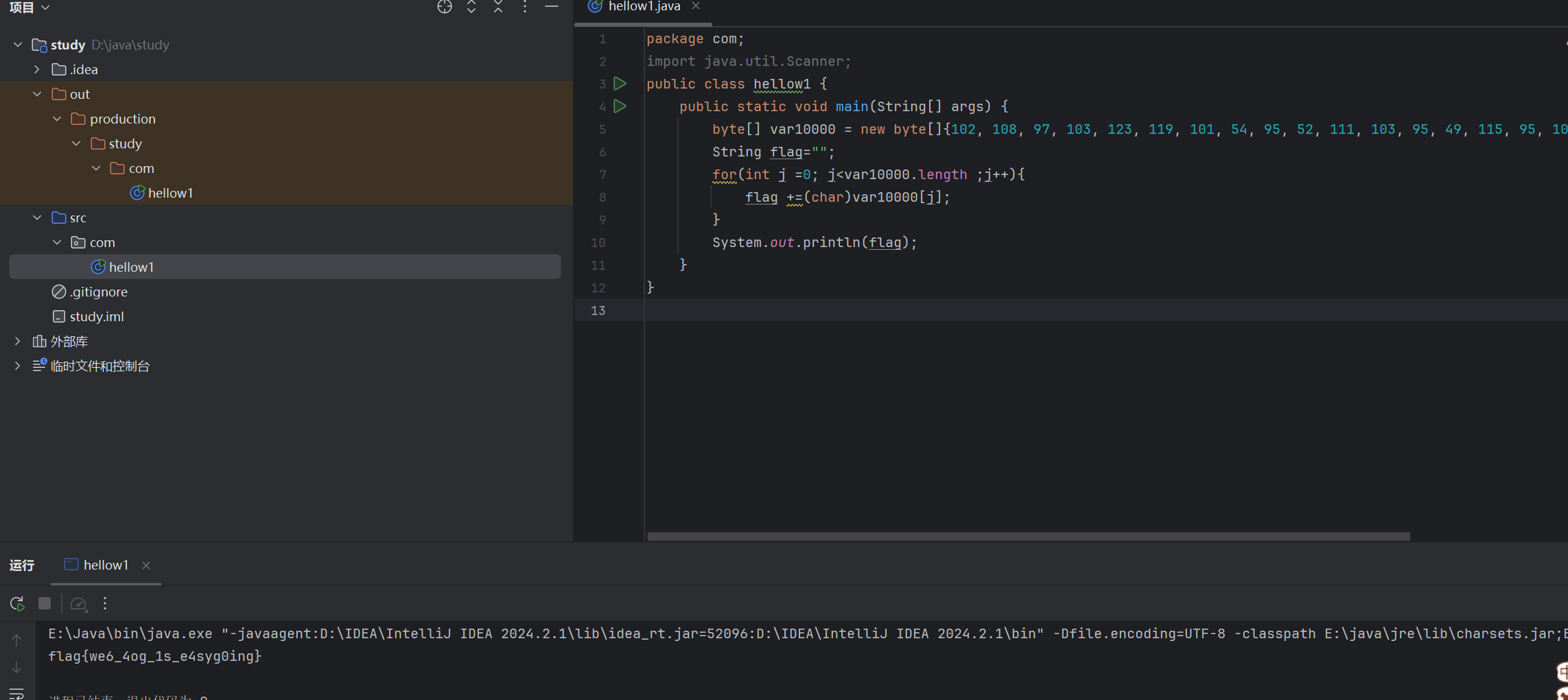Collapse the src folder

click(x=37, y=218)
